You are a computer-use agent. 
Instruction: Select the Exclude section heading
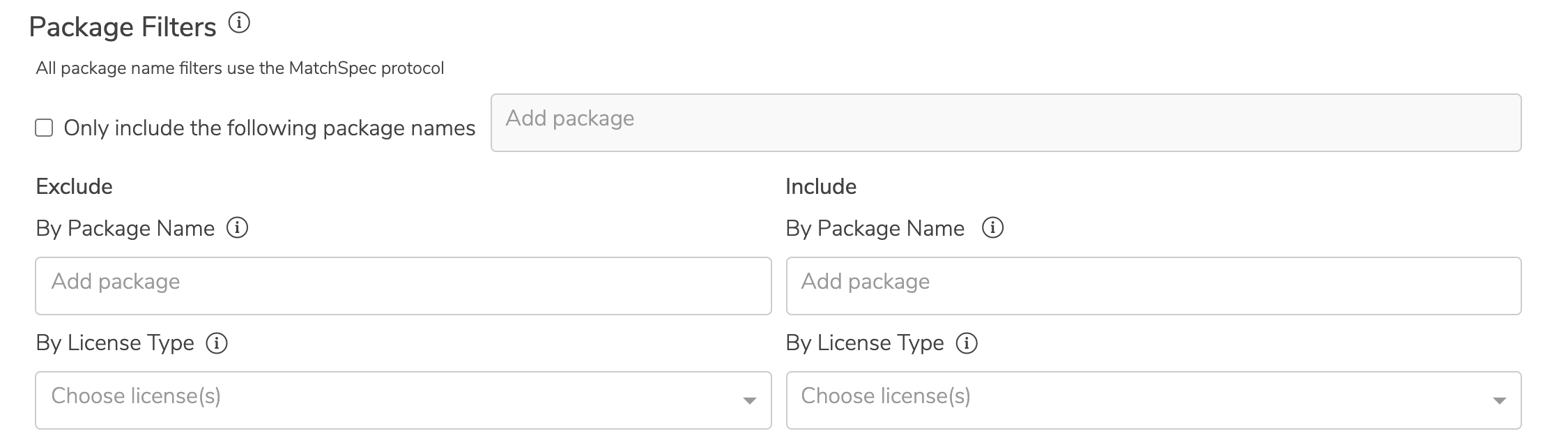coord(74,186)
